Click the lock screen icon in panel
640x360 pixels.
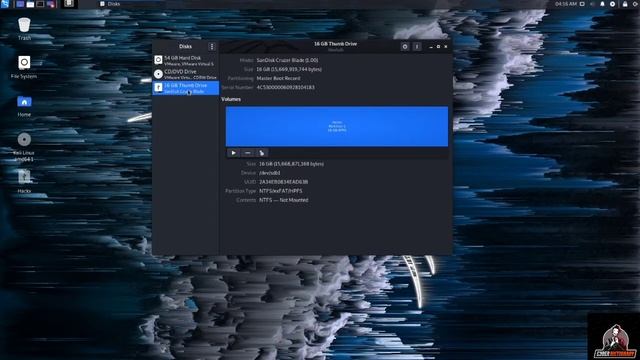click(625, 4)
